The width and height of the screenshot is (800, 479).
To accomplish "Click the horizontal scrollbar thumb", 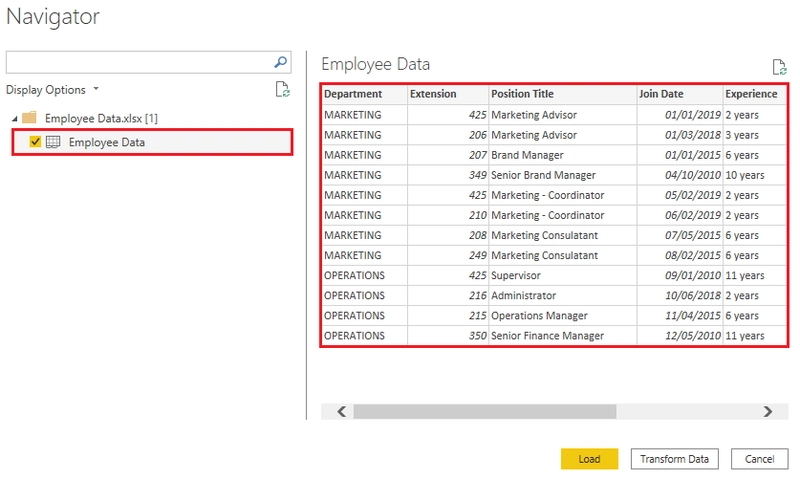I will [484, 411].
